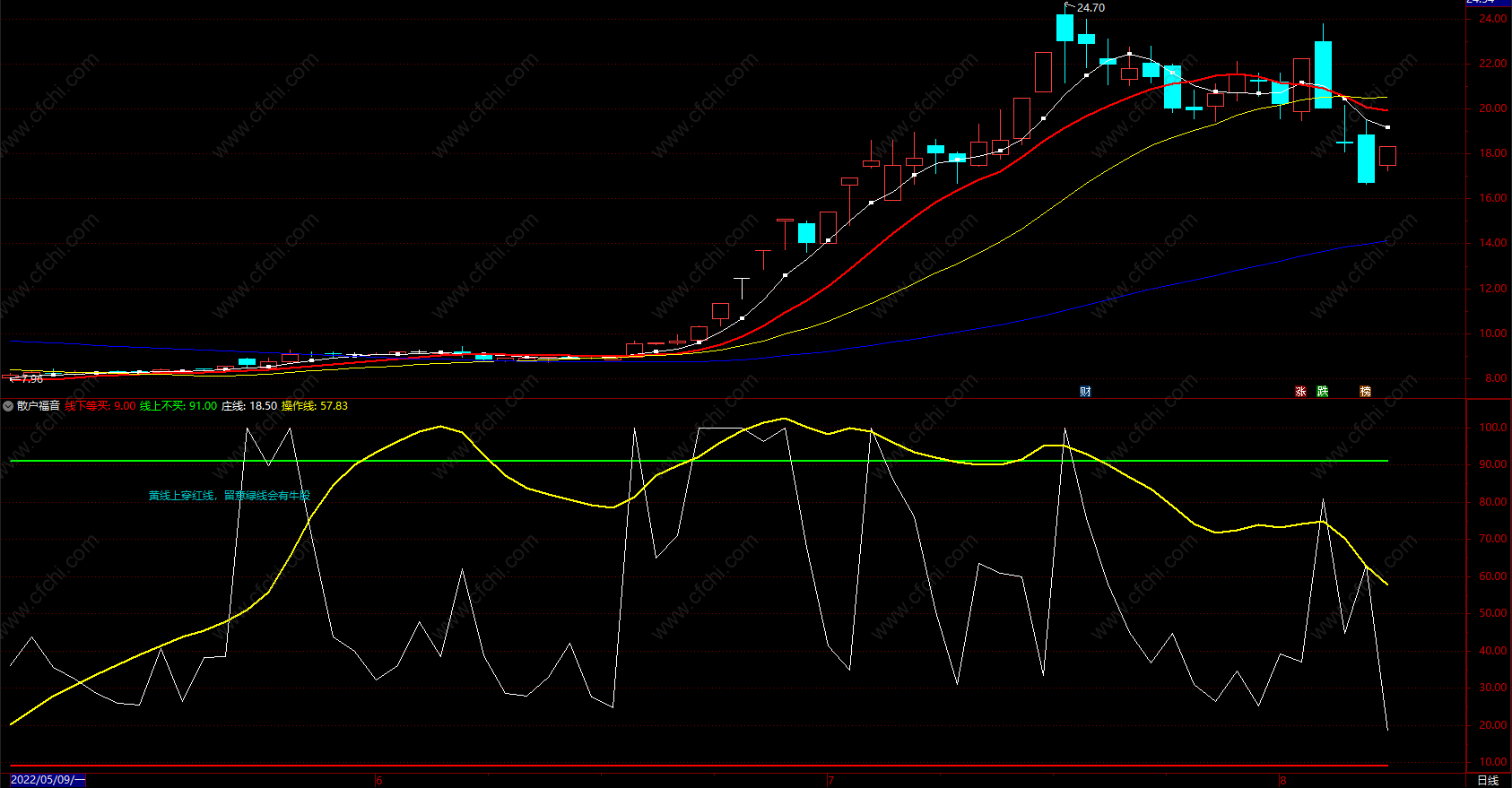The height and width of the screenshot is (788, 1512).
Task: Click the 线下等买: 9.00 value
Action: click(100, 406)
